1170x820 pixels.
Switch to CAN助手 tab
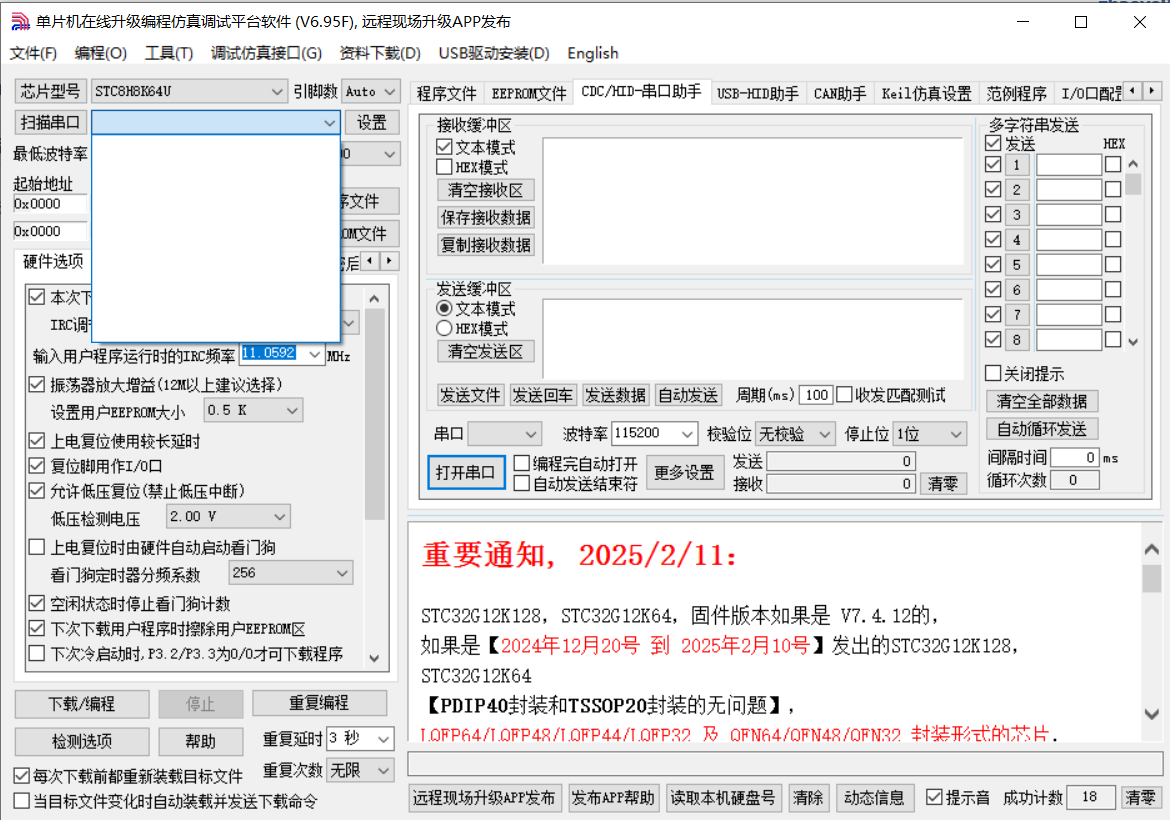point(839,93)
